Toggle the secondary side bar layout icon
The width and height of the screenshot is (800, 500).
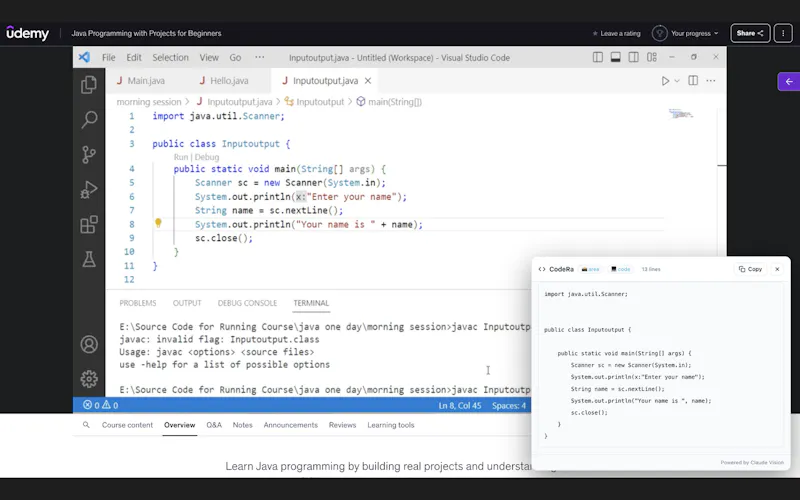click(634, 57)
